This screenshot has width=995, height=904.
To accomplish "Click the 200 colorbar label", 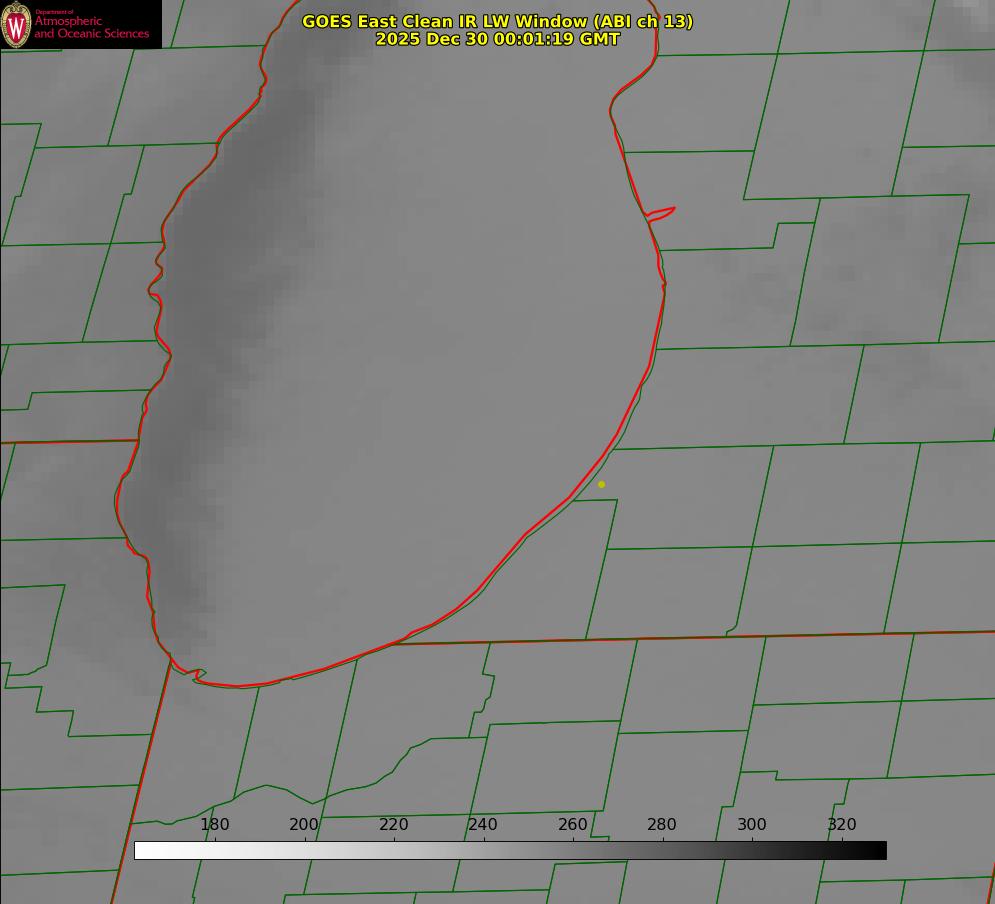I will 304,824.
